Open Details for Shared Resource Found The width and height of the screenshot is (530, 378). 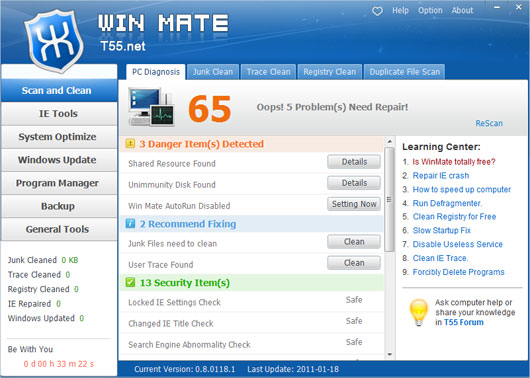[x=354, y=162]
